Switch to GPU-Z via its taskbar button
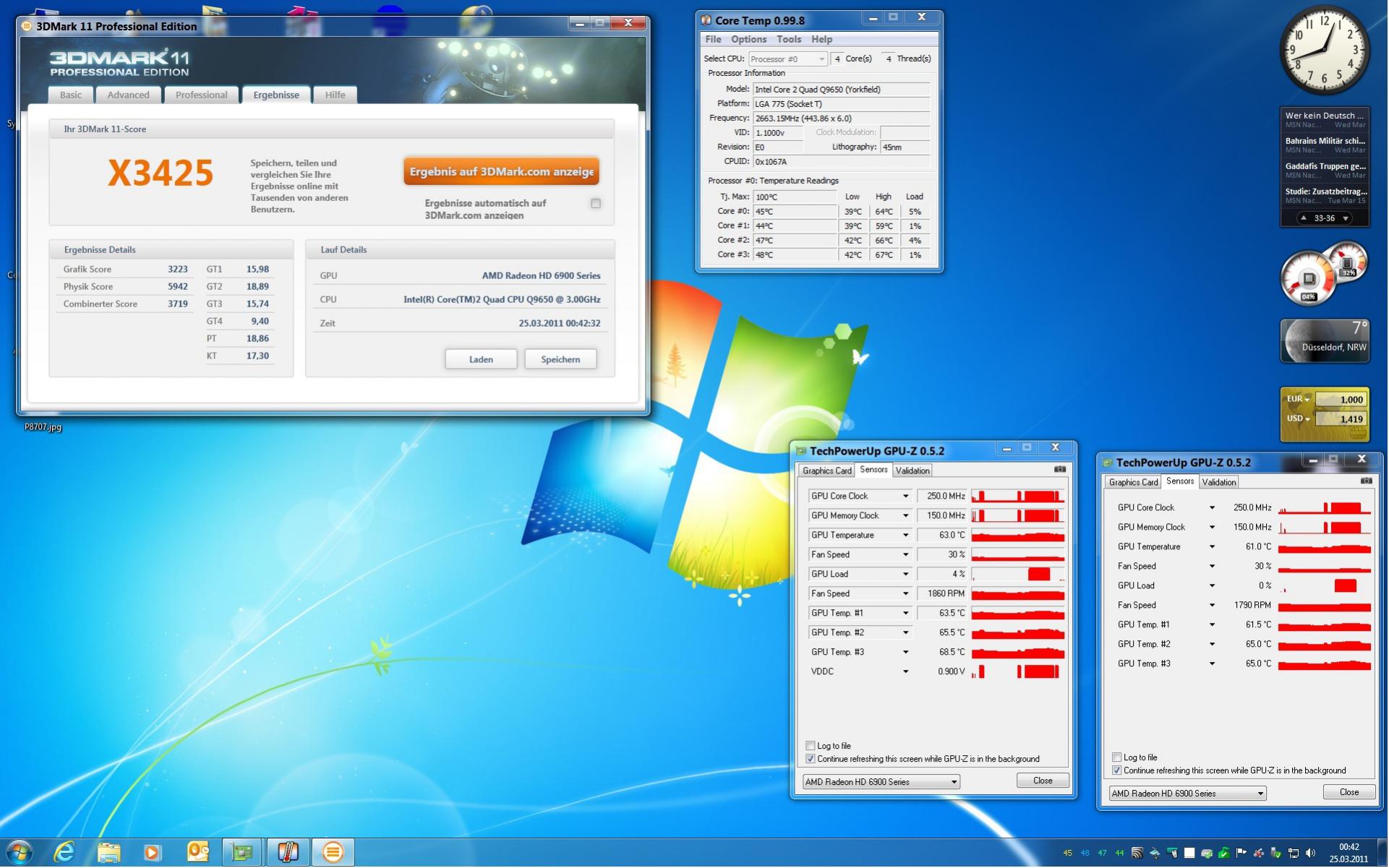The height and width of the screenshot is (868, 1389). (242, 852)
